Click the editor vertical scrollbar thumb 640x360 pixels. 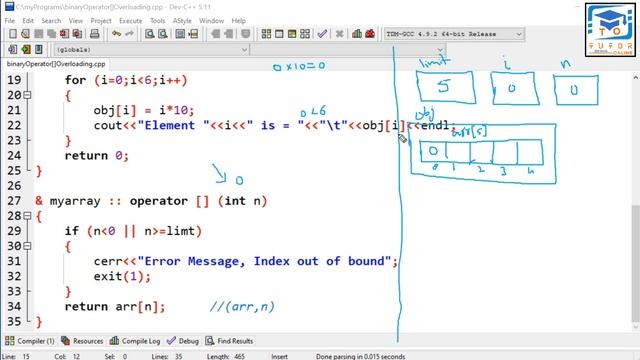tap(636, 263)
